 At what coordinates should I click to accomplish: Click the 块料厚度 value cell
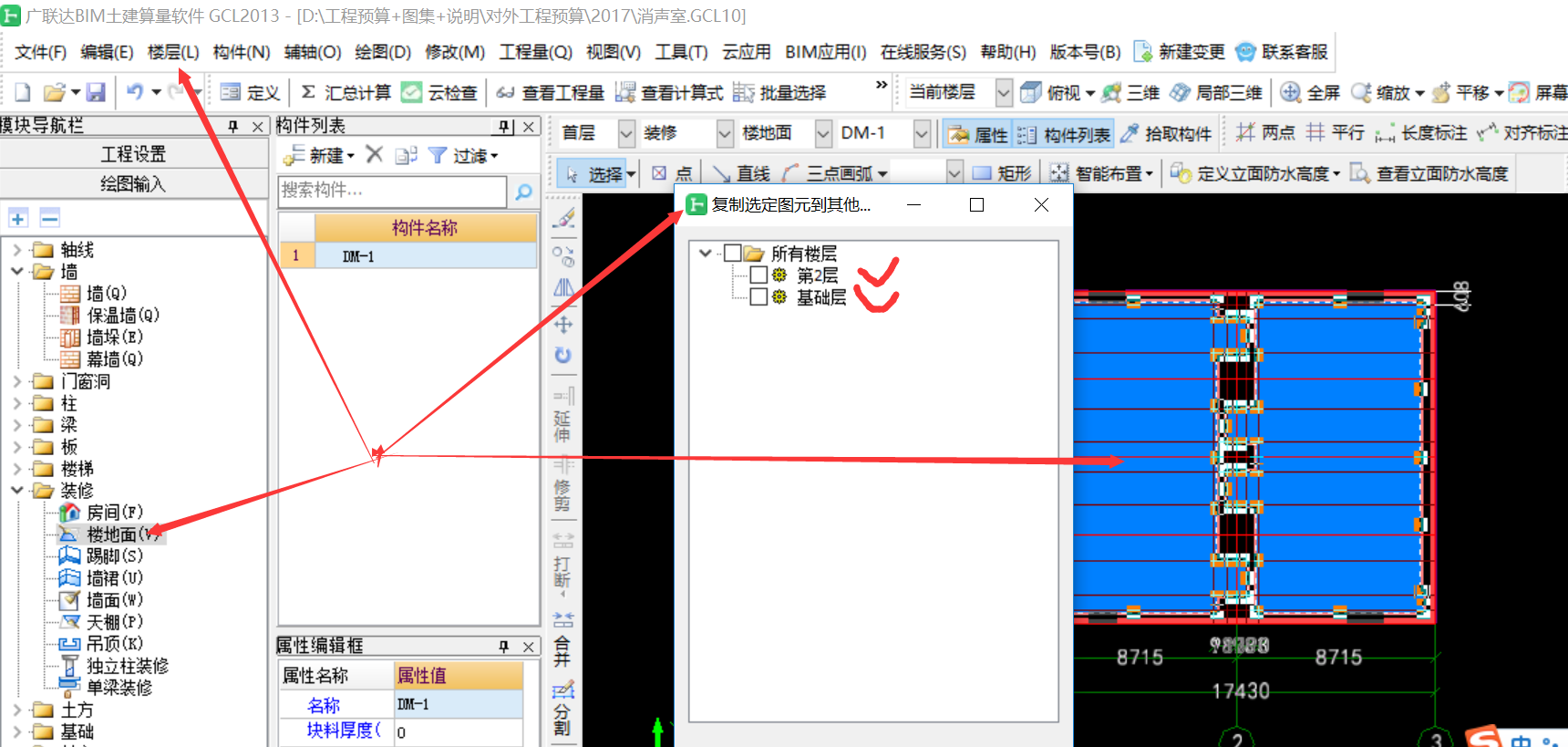pos(459,731)
